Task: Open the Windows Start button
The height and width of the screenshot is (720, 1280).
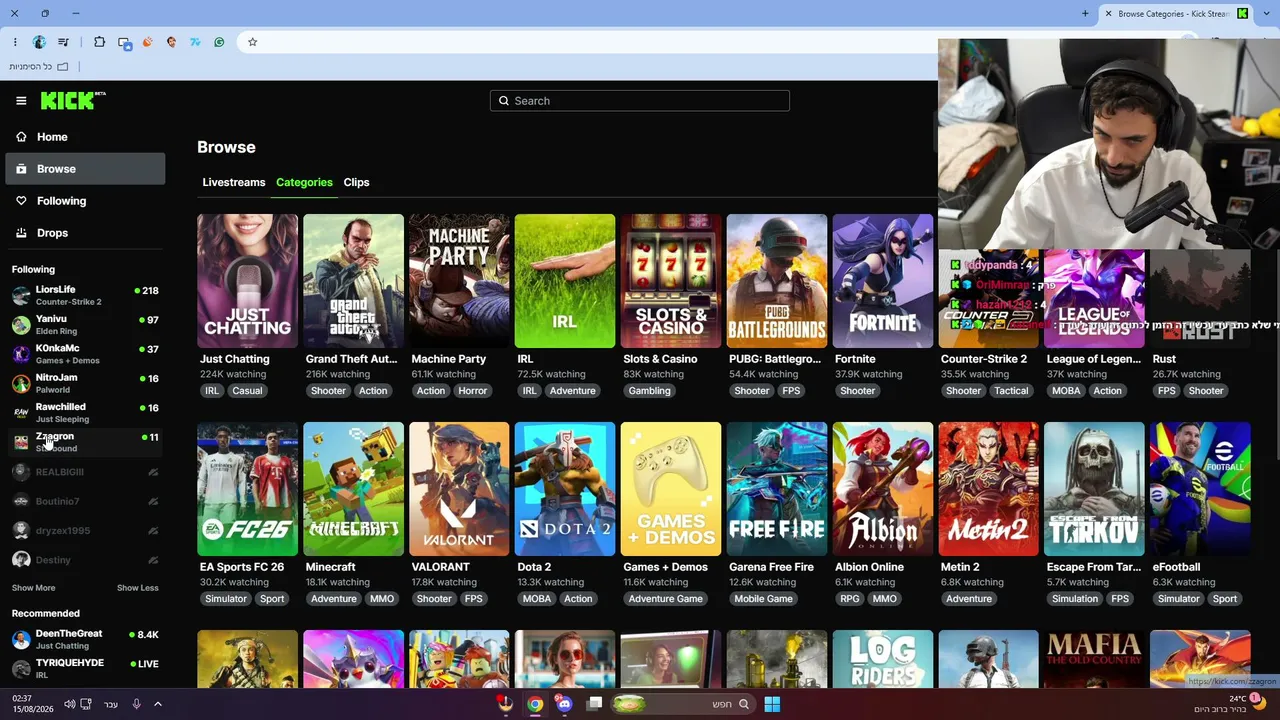Action: pos(772,704)
